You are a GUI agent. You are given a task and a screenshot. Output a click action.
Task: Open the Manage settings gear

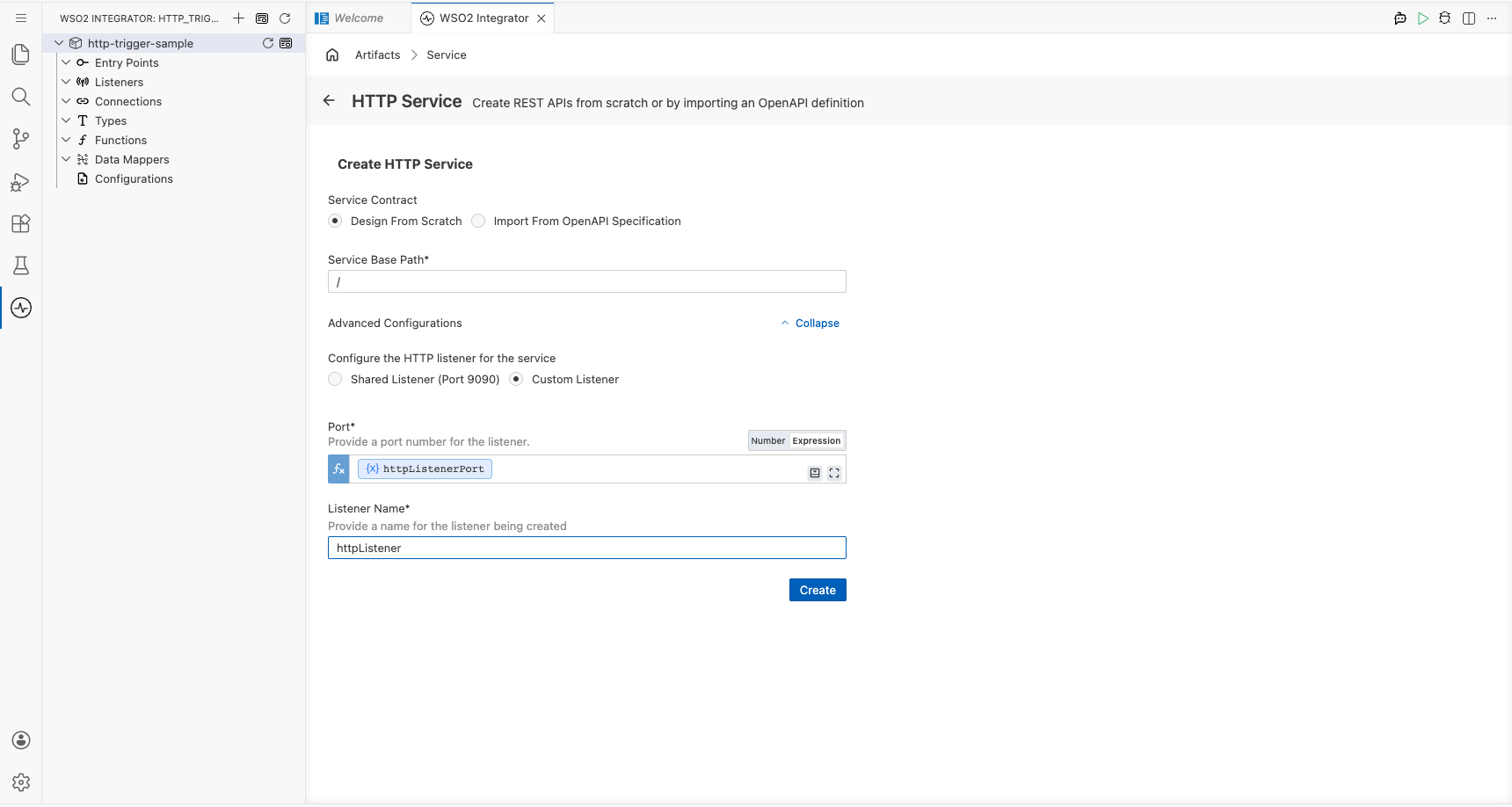coord(21,782)
